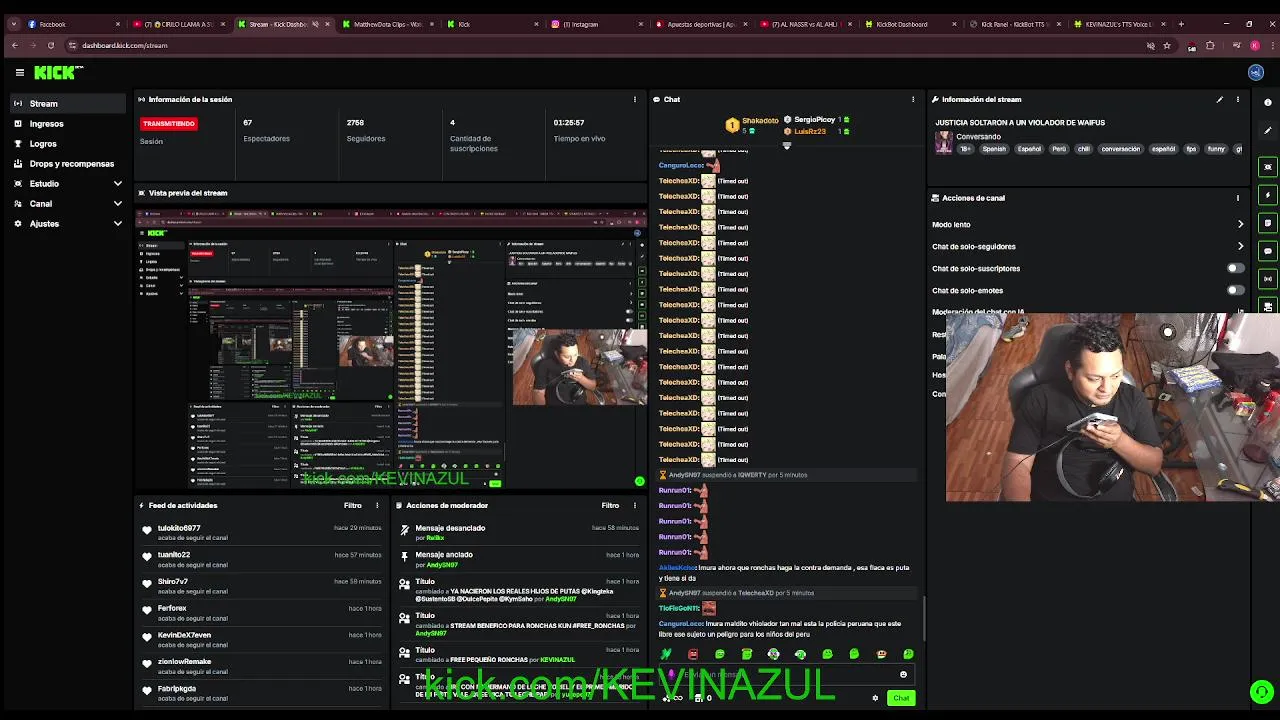Open Filtro in Feed de actividades
The image size is (1280, 720).
pos(353,506)
